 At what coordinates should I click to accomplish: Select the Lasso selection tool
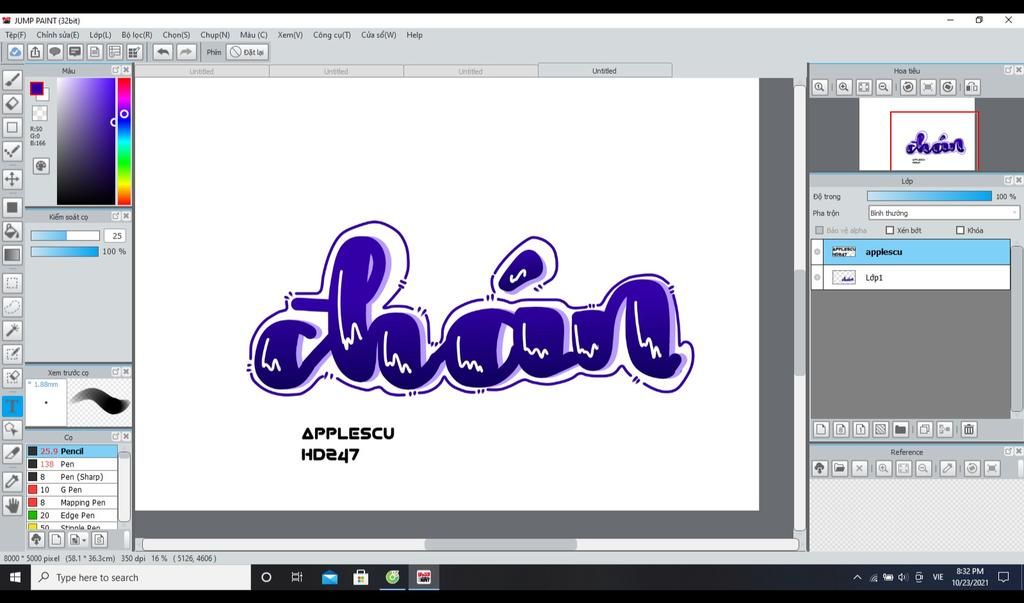click(12, 306)
